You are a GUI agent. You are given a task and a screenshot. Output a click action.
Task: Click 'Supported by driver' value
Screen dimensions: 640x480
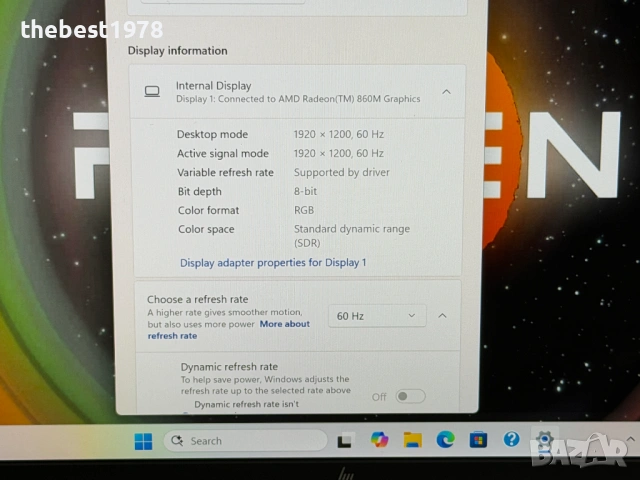[x=342, y=172]
